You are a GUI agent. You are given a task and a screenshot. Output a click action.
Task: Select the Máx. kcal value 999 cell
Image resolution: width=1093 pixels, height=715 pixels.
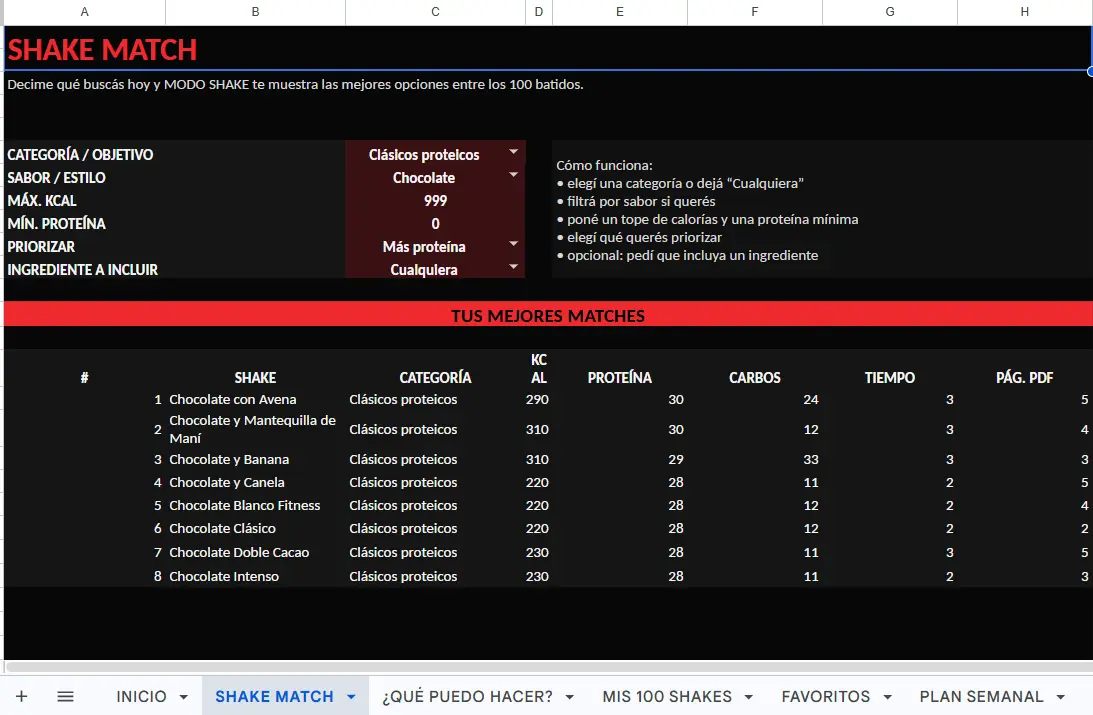(435, 201)
